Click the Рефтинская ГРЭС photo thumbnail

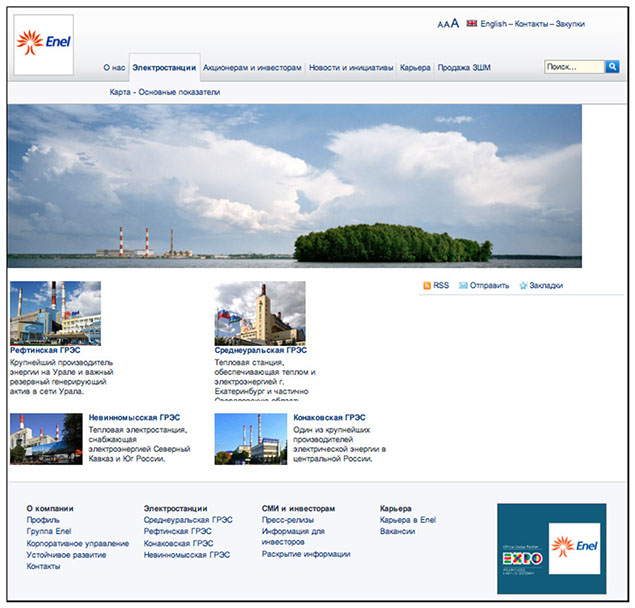pyautogui.click(x=55, y=313)
